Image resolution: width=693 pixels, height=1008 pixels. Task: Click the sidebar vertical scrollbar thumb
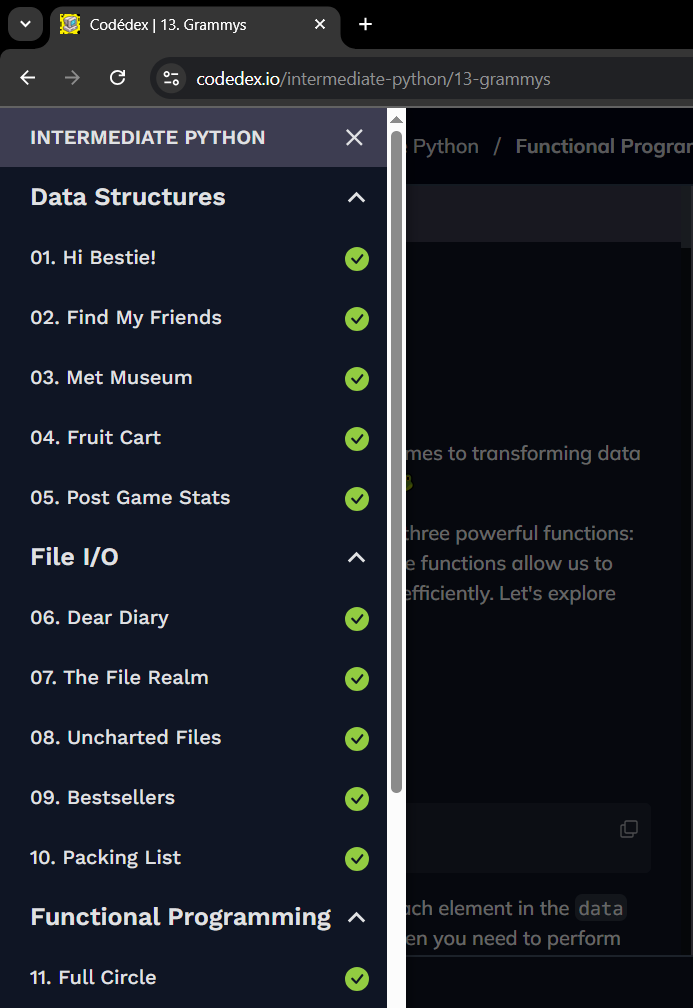397,462
